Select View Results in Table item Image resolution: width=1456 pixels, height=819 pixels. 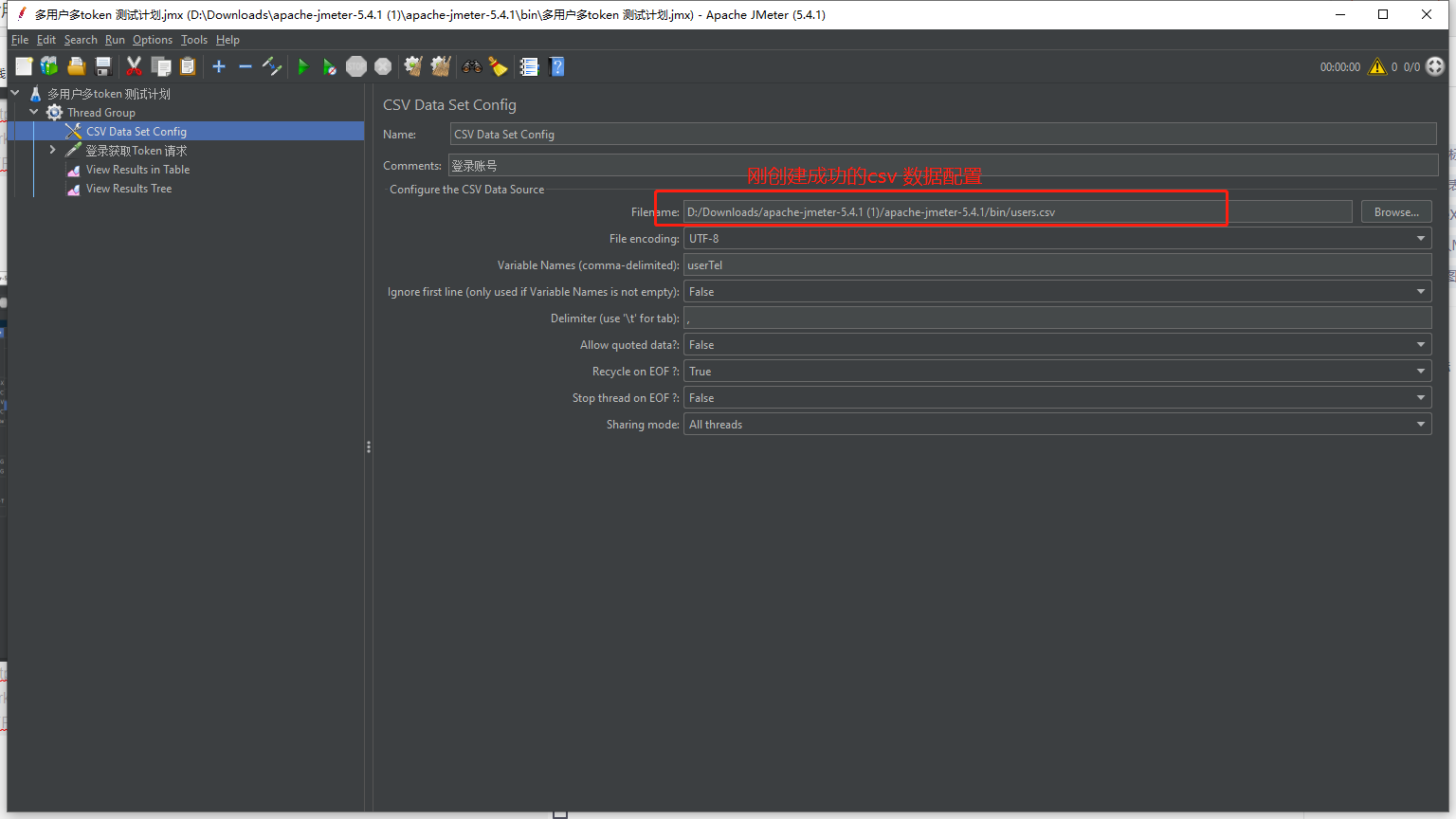click(137, 170)
